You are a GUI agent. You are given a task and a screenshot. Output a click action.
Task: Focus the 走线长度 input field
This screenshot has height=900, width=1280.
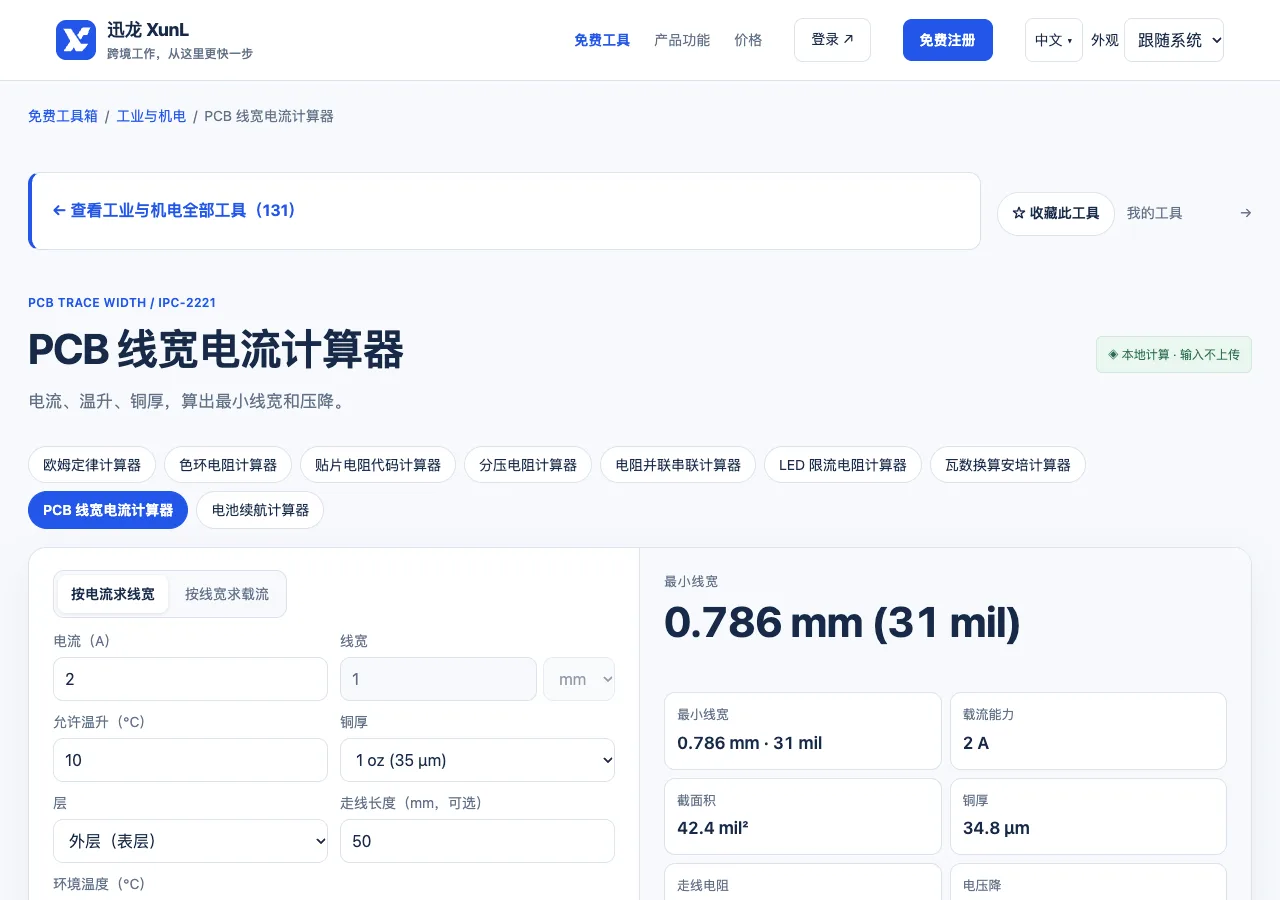[x=477, y=841]
